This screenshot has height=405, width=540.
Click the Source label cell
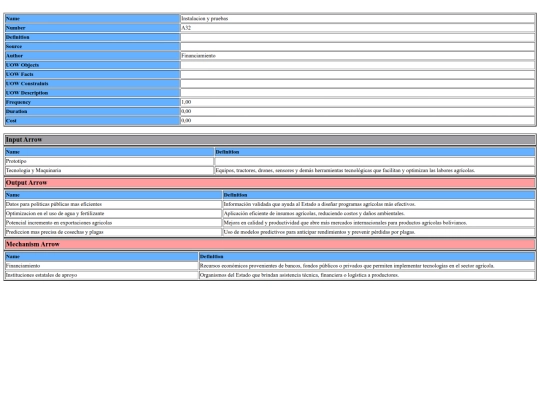tap(92, 46)
